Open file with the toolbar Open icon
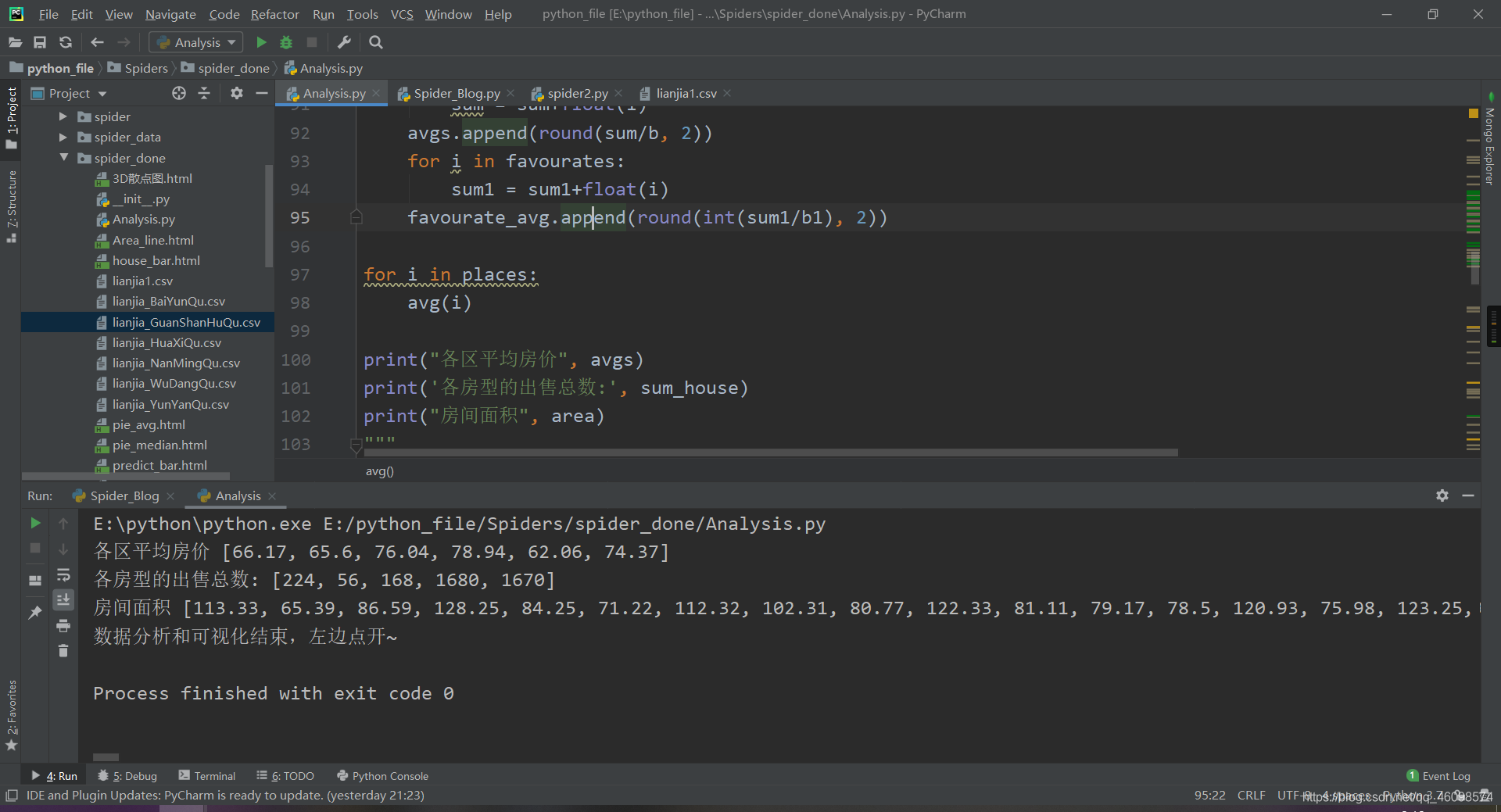 (x=15, y=42)
